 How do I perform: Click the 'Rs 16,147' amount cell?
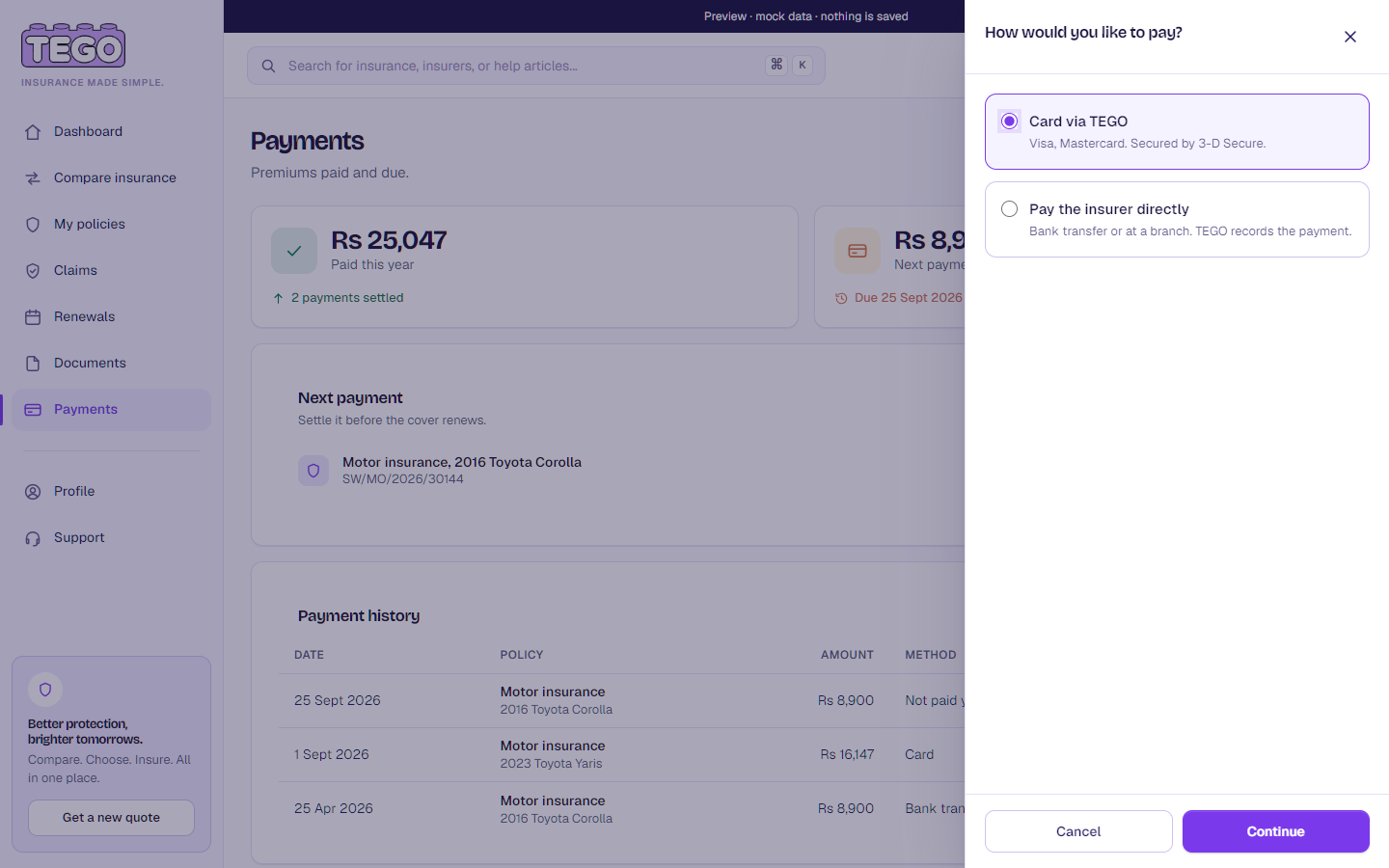click(x=847, y=754)
